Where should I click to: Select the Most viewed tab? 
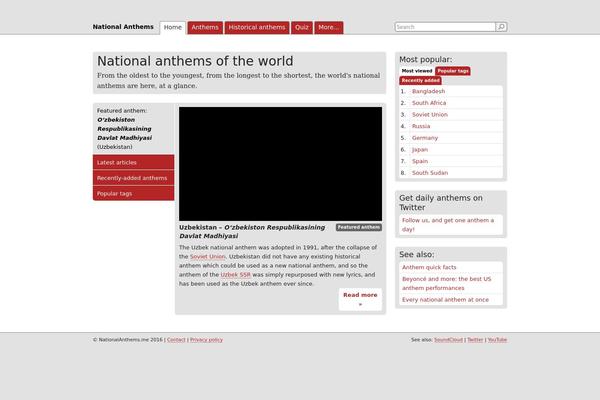(417, 71)
